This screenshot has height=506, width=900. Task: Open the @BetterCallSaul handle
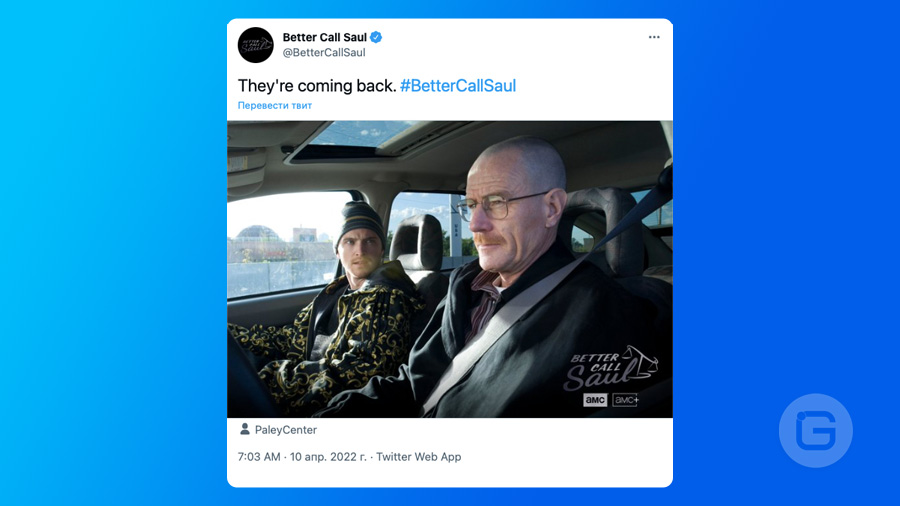pyautogui.click(x=324, y=53)
